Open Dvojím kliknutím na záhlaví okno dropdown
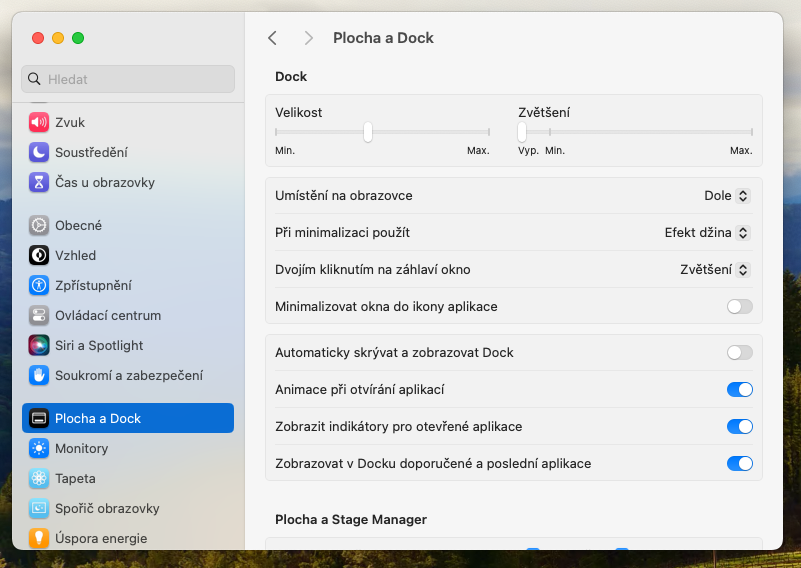Viewport: 801px width, 568px height. pos(715,270)
